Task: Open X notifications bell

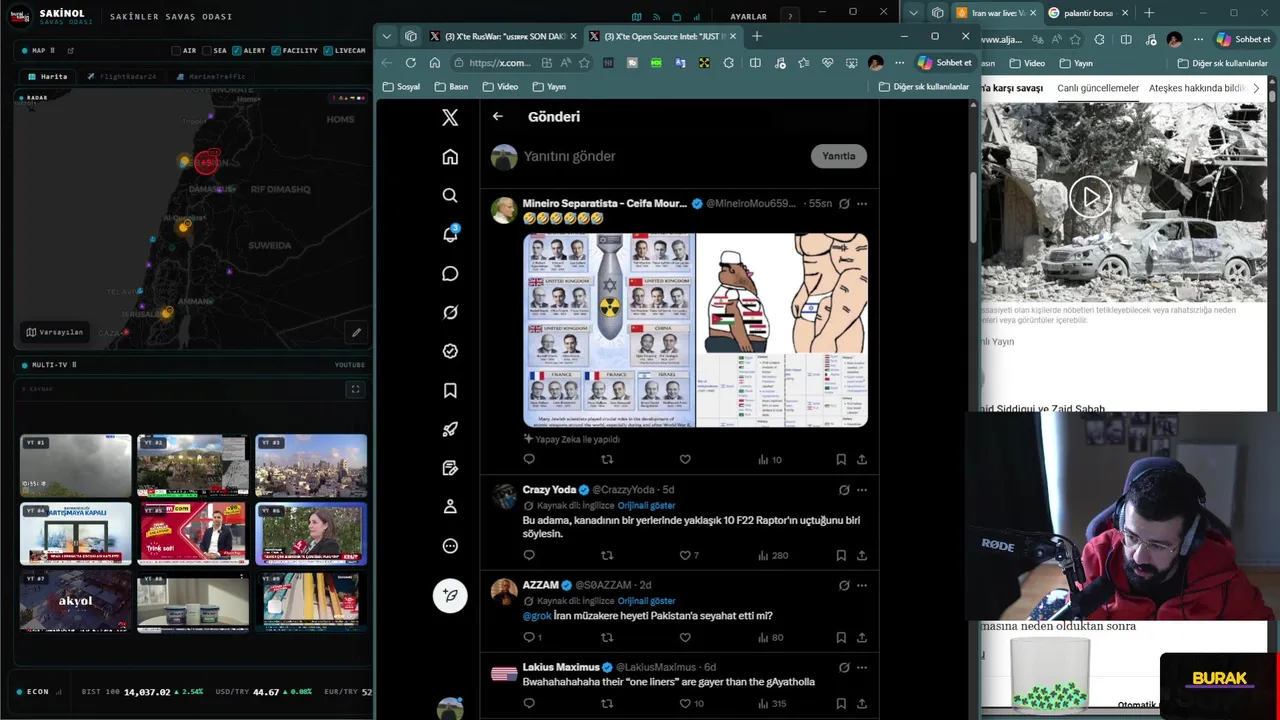Action: point(450,234)
